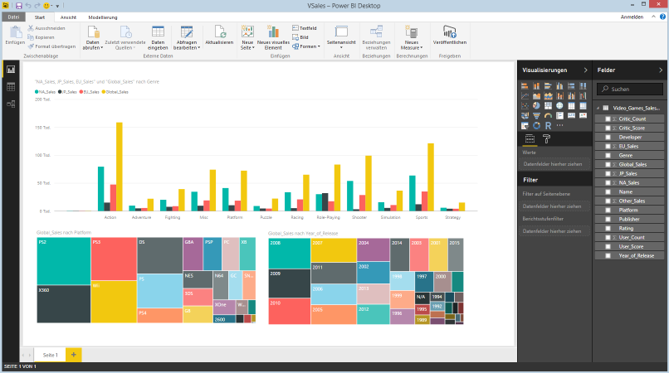This screenshot has height=373, width=669.
Task: Switch to Relationships view in left sidebar
Action: click(x=11, y=104)
